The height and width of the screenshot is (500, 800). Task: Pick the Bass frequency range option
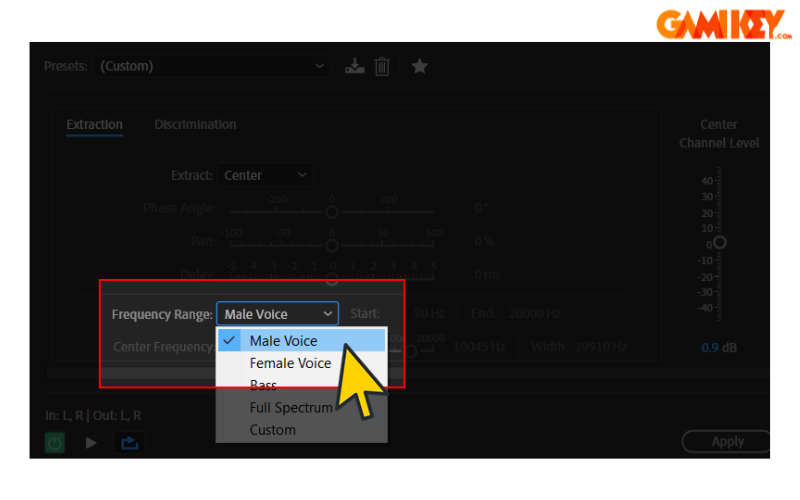[x=264, y=385]
